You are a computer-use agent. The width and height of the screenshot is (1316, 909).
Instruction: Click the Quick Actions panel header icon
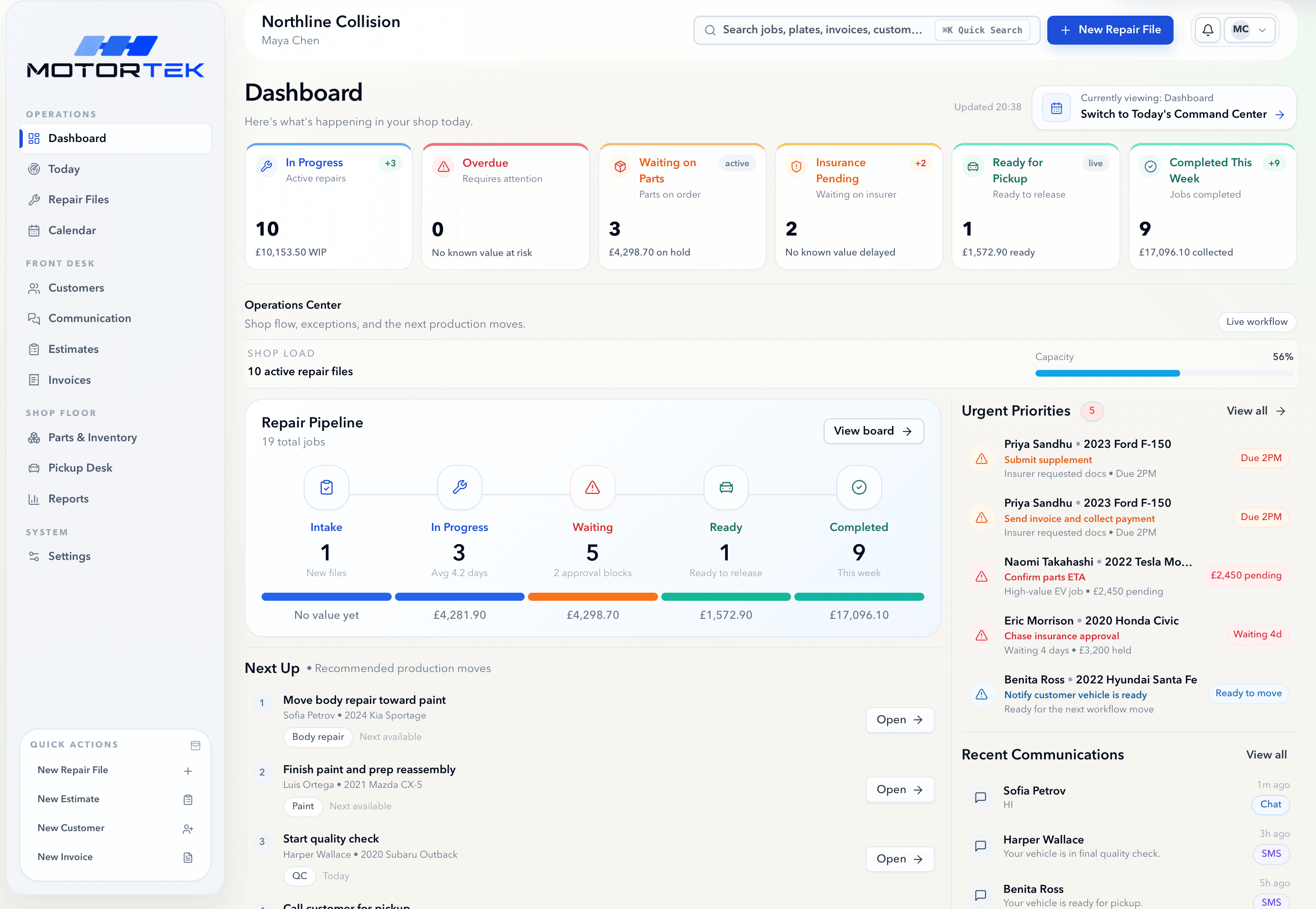[x=195, y=746]
